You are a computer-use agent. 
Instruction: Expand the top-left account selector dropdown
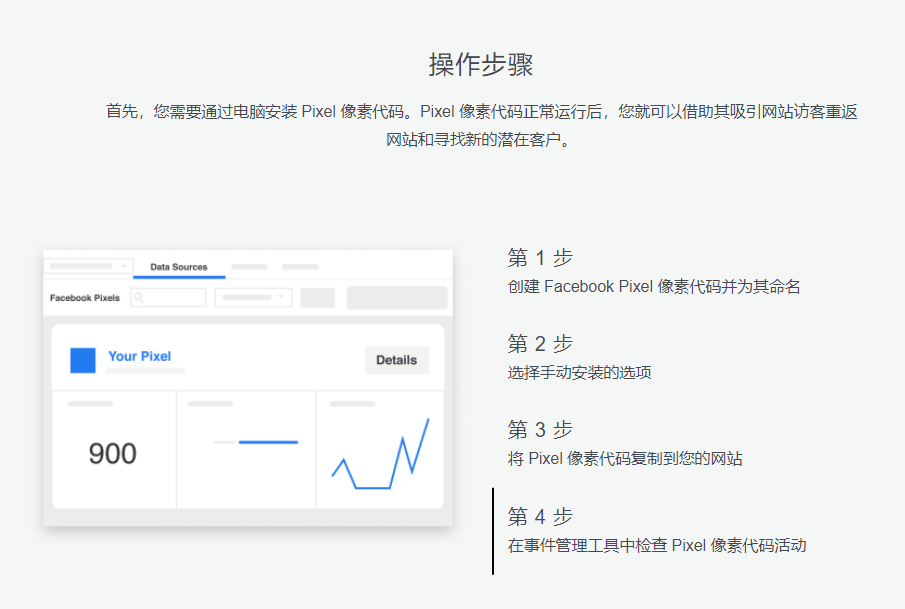click(86, 267)
